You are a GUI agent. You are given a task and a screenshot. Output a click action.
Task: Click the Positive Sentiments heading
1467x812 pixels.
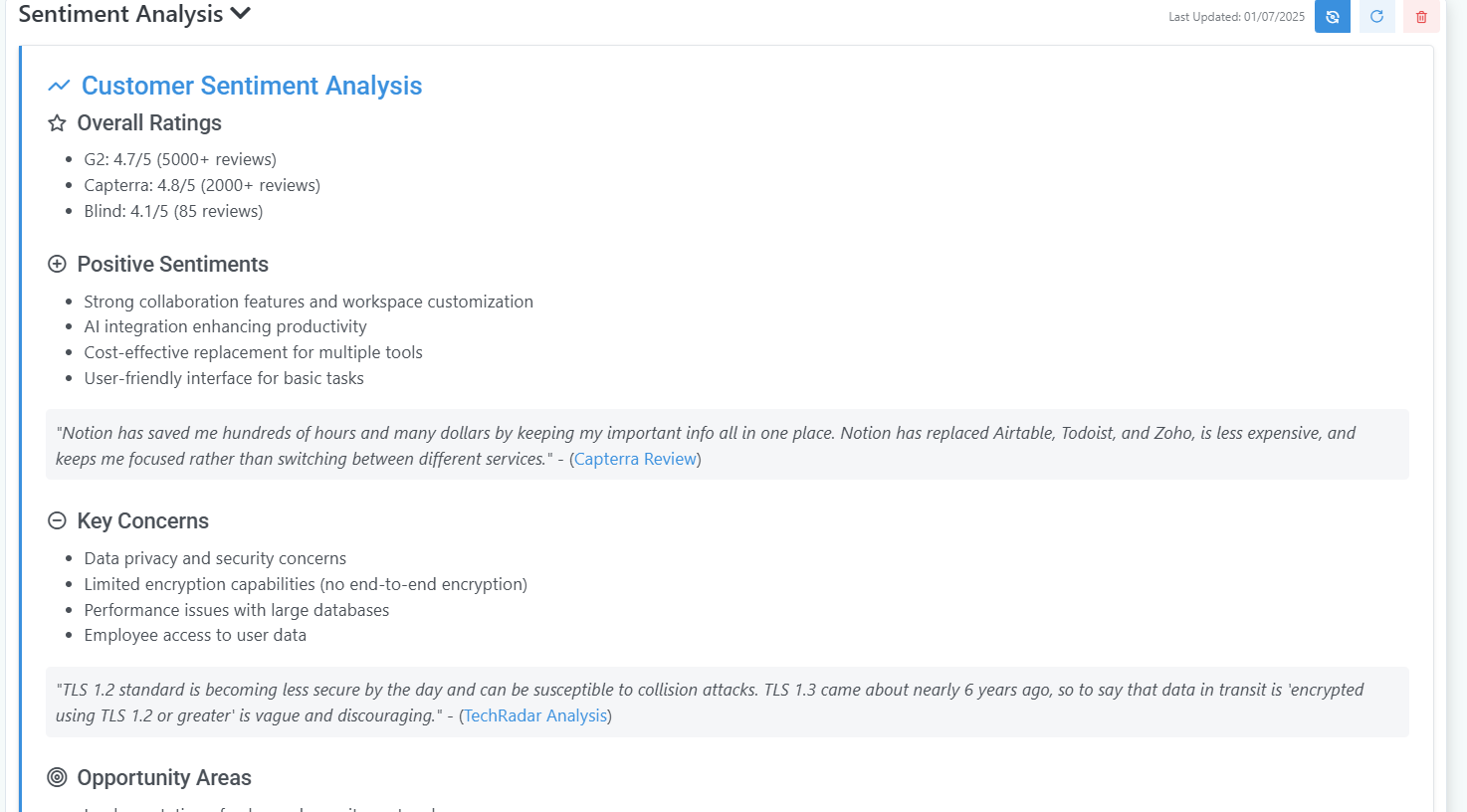coord(172,265)
